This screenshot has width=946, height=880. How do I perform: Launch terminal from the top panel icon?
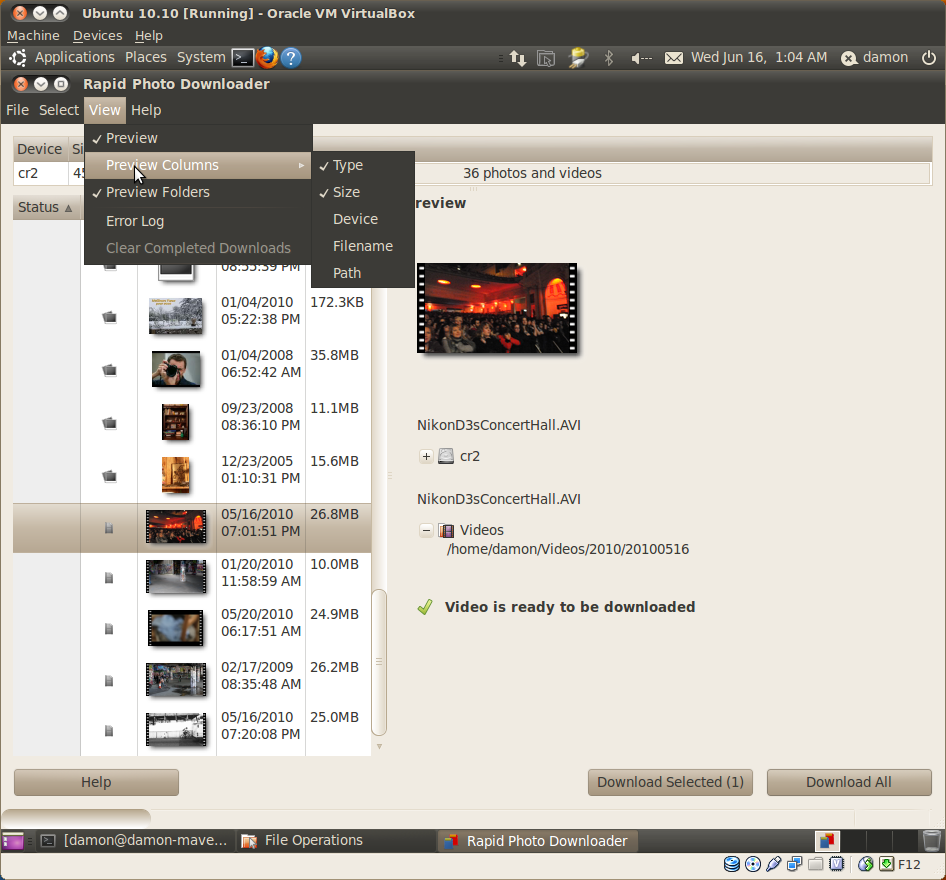[x=242, y=58]
